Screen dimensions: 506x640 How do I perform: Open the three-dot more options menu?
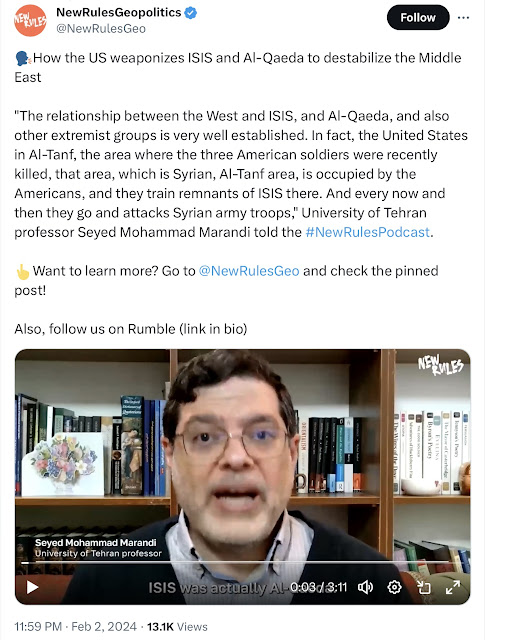point(463,18)
